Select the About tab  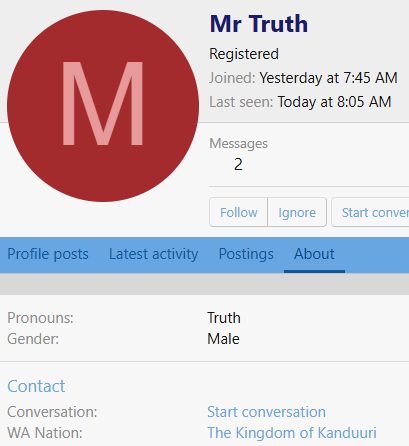click(x=314, y=254)
